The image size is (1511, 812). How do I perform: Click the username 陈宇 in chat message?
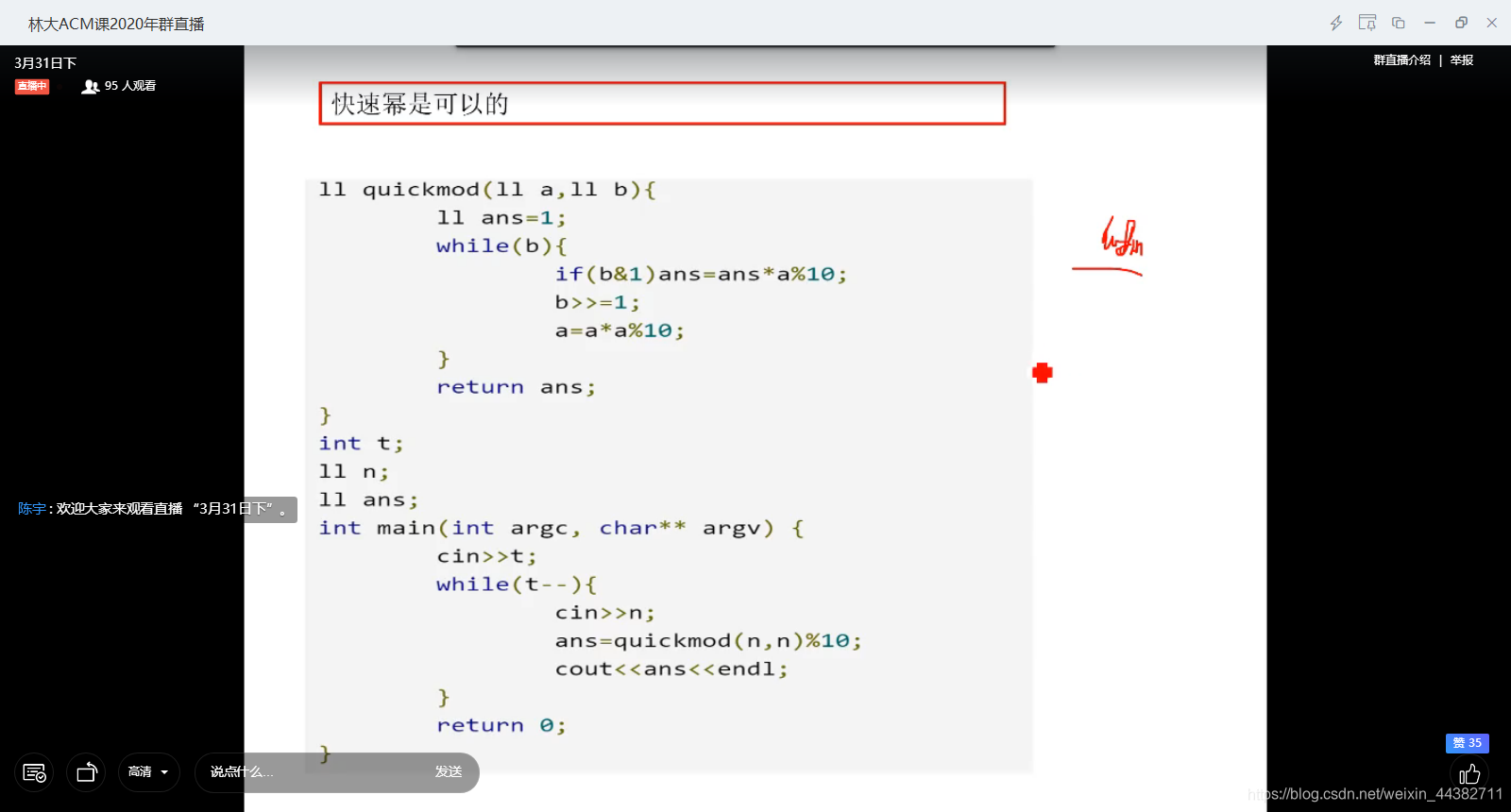pos(32,508)
